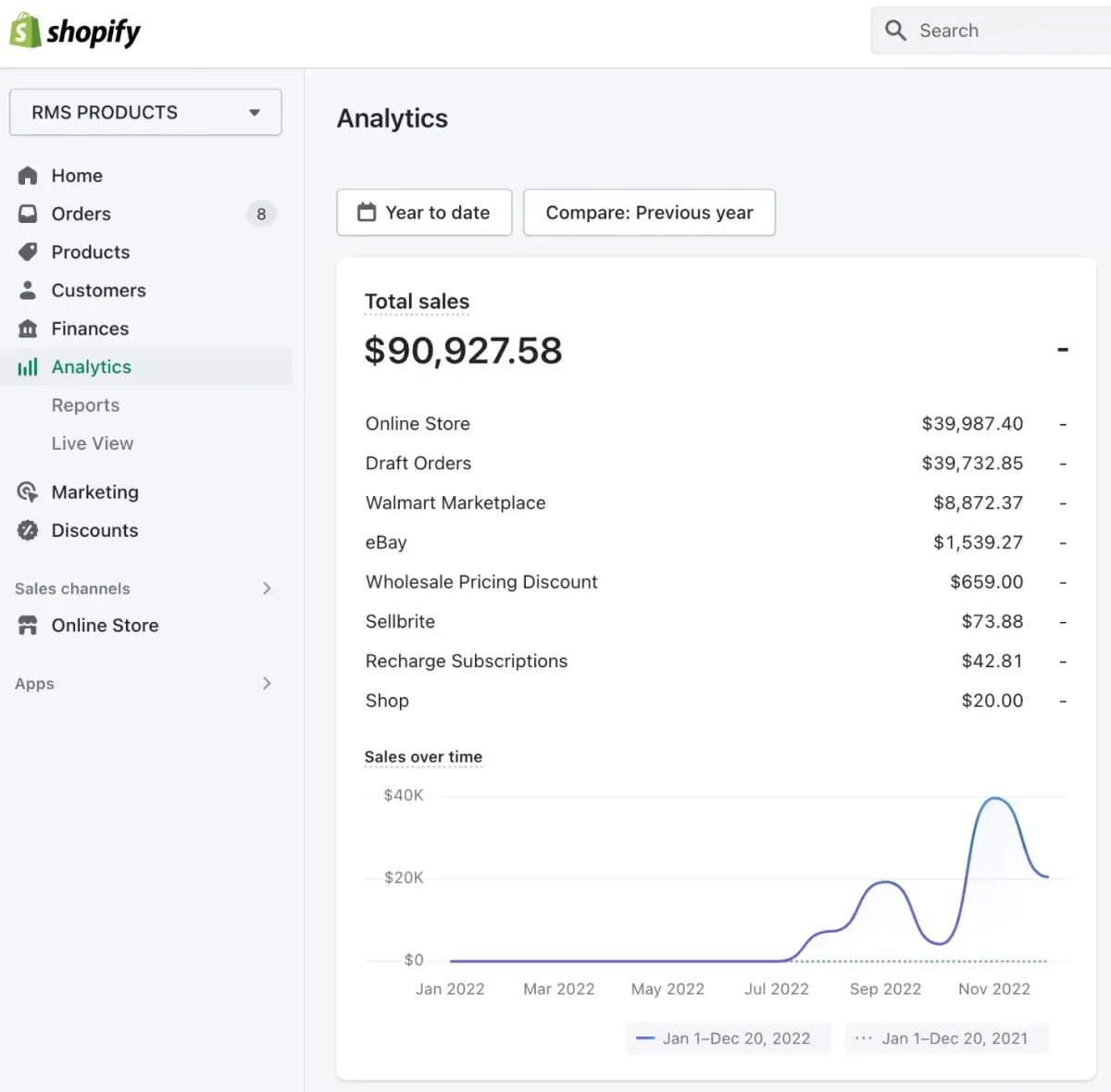Viewport: 1111px width, 1092px height.
Task: Click the Sep 2022 axis label
Action: (885, 989)
